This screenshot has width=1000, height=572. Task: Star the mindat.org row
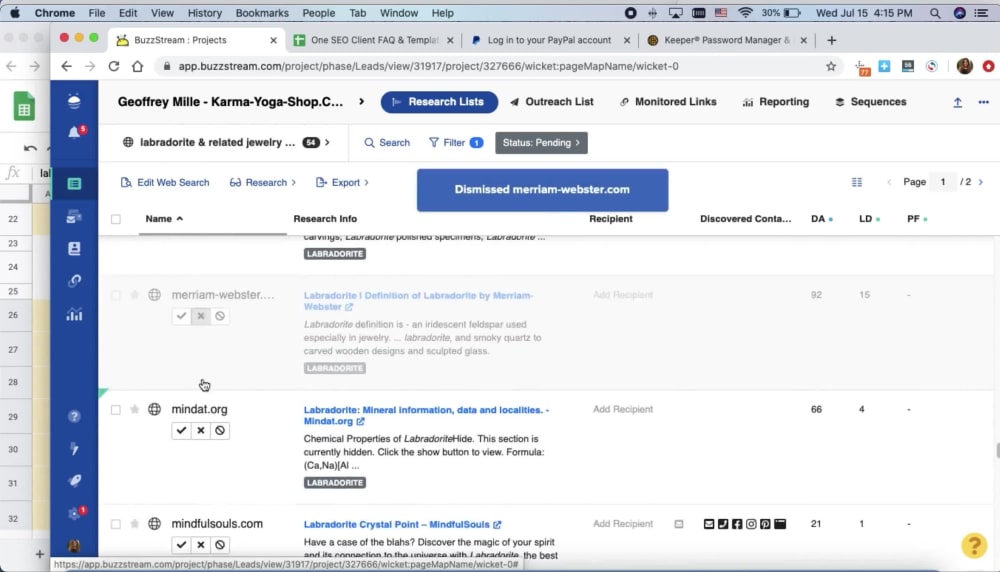[x=135, y=409]
